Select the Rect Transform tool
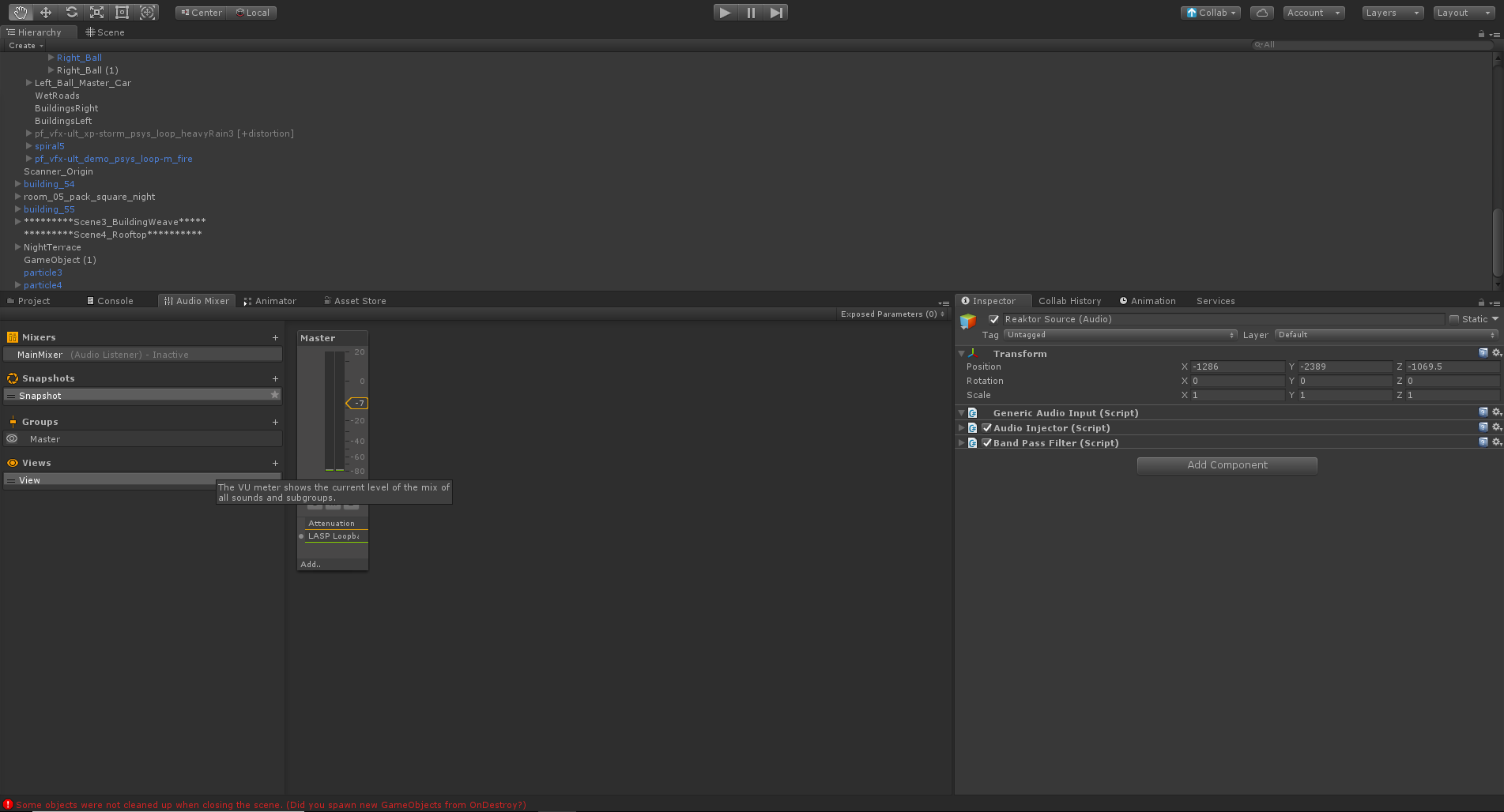This screenshot has width=1504, height=812. tap(122, 12)
